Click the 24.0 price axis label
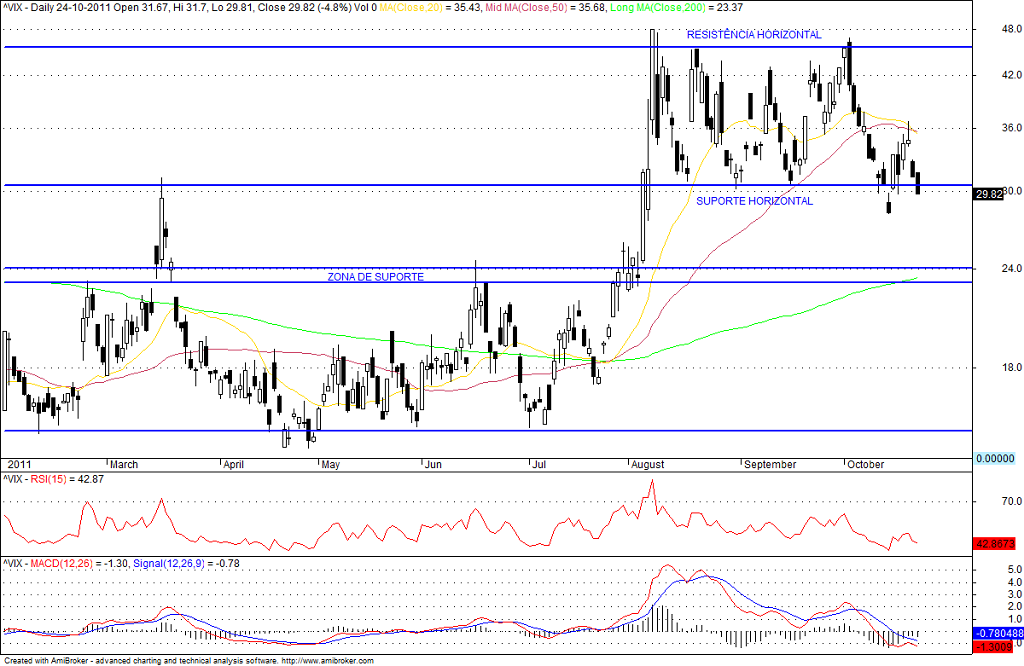 point(1012,268)
